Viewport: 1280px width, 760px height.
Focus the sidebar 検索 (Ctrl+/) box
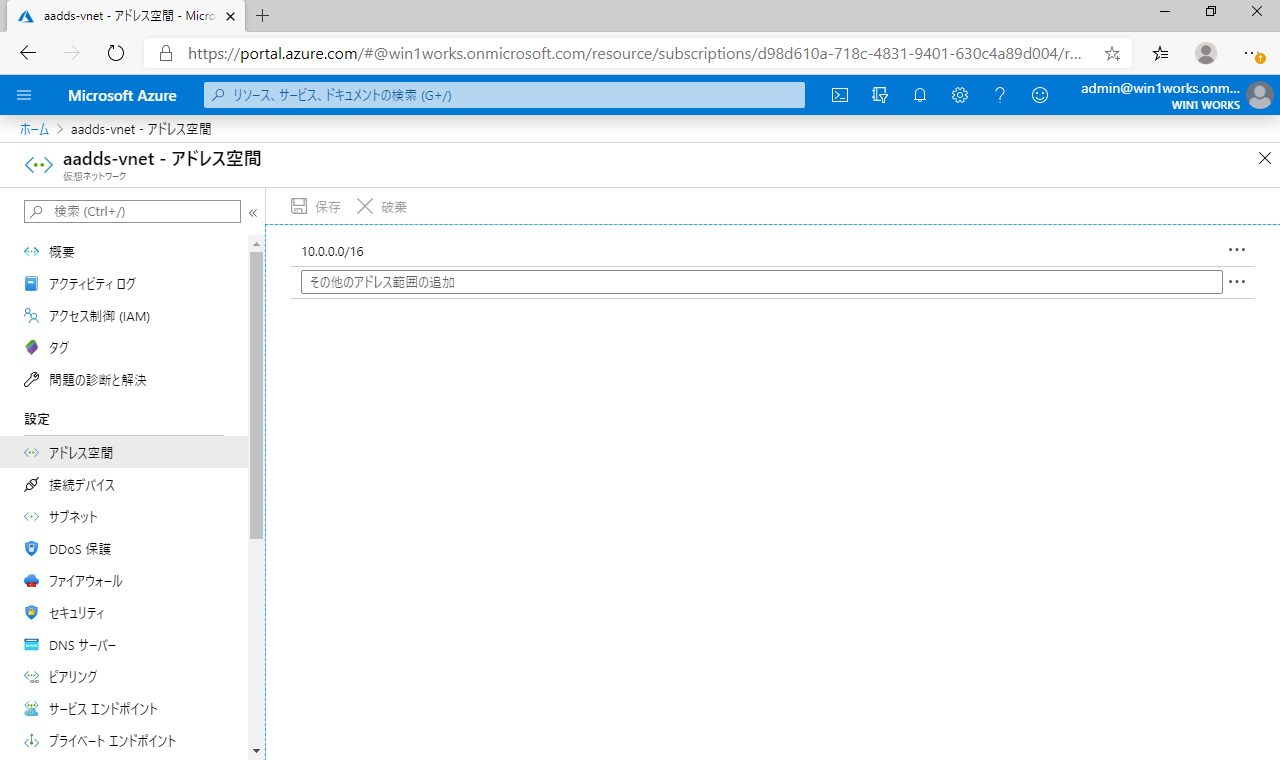click(133, 212)
